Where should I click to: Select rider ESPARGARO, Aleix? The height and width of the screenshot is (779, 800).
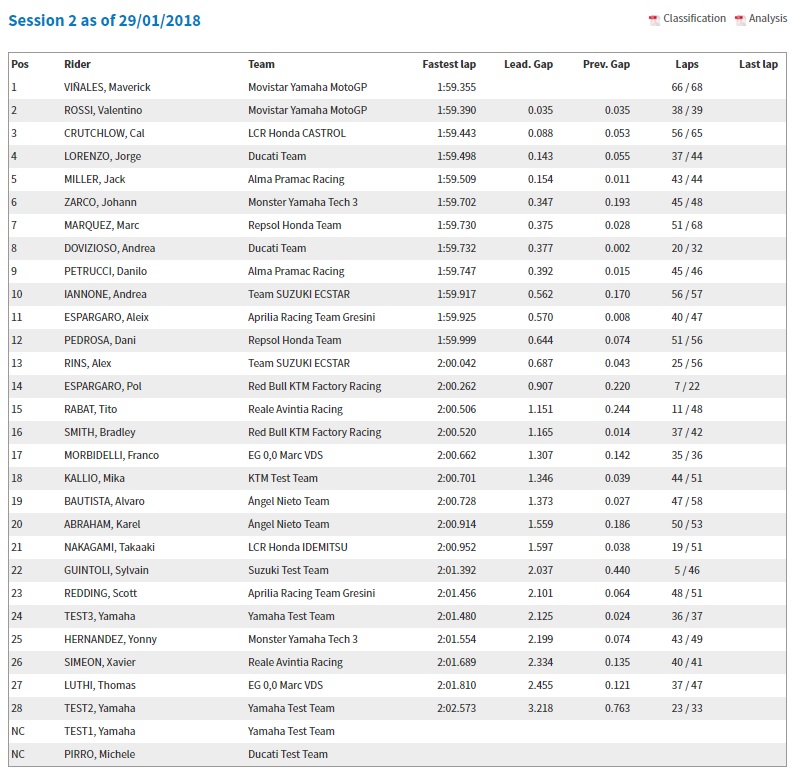click(107, 317)
